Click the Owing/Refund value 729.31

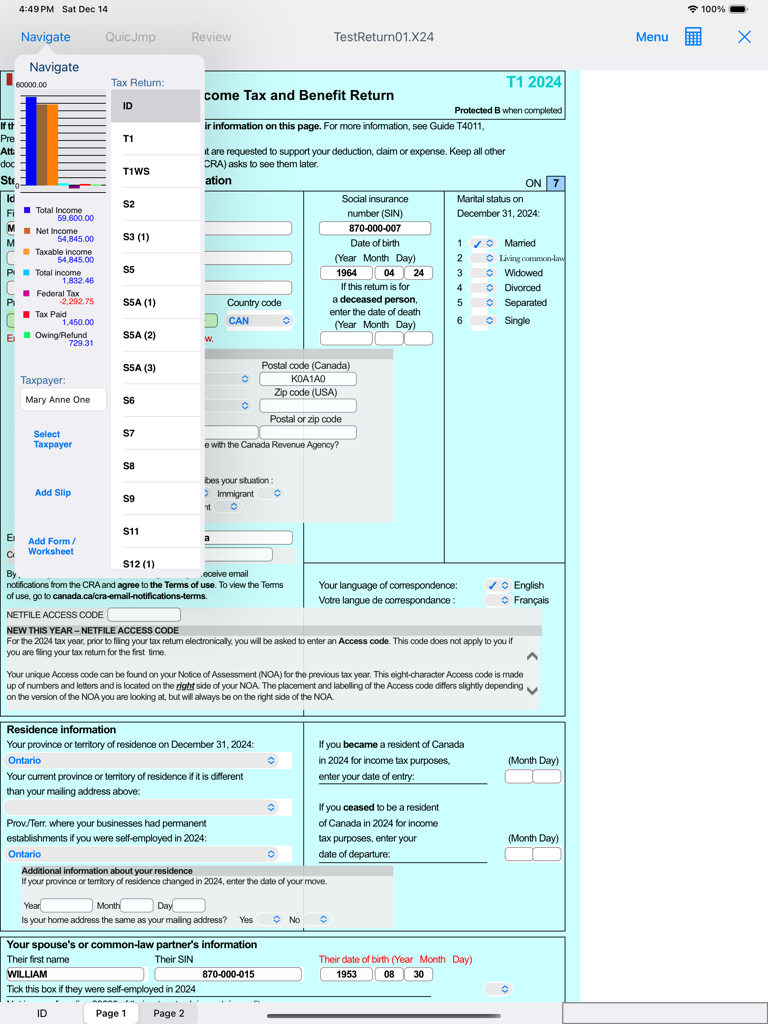81,343
